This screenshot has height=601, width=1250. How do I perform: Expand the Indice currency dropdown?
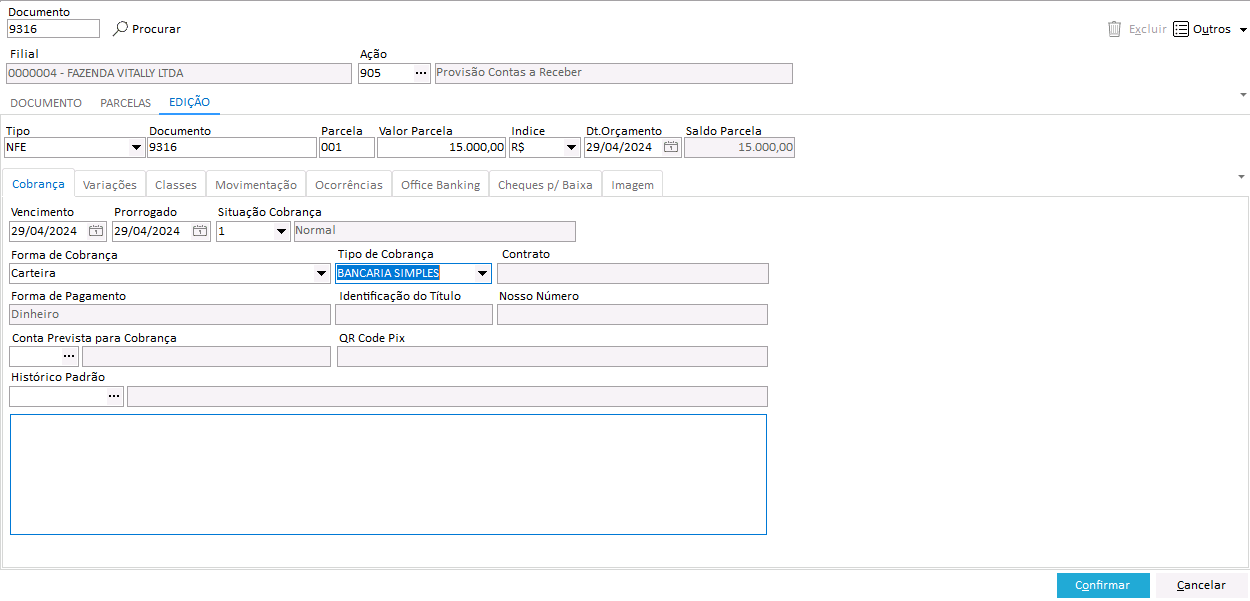click(x=571, y=148)
